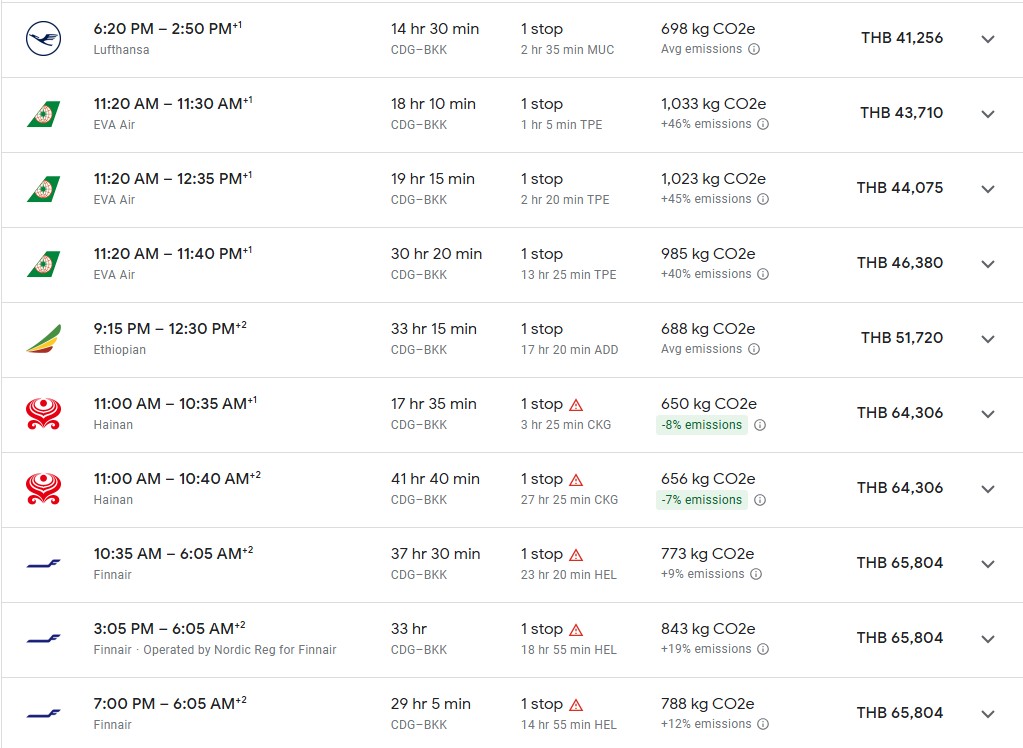Screen dimensions: 1023x748
Task: Click emissions info icon on Lufthansa flight
Action: coord(754,49)
